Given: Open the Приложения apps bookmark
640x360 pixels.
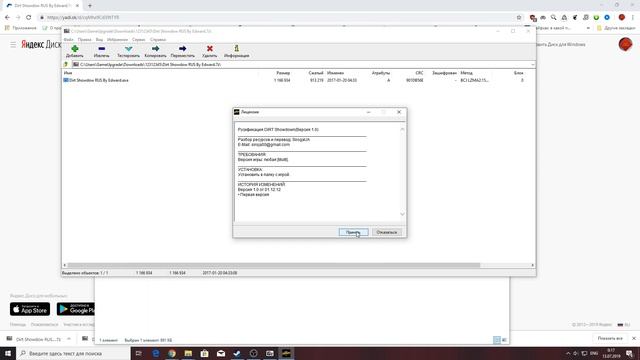Looking at the screenshot, I should coord(20,28).
